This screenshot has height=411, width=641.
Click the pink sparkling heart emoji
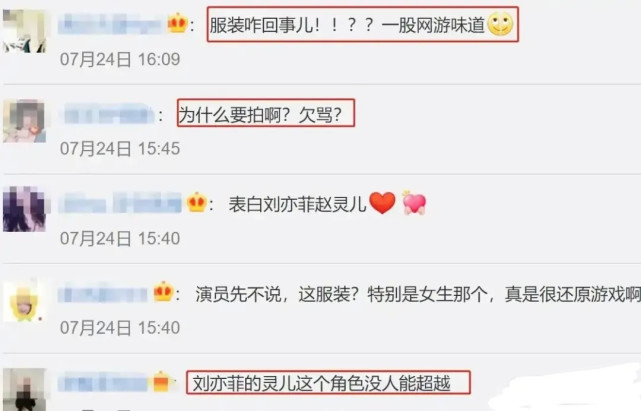tap(414, 203)
